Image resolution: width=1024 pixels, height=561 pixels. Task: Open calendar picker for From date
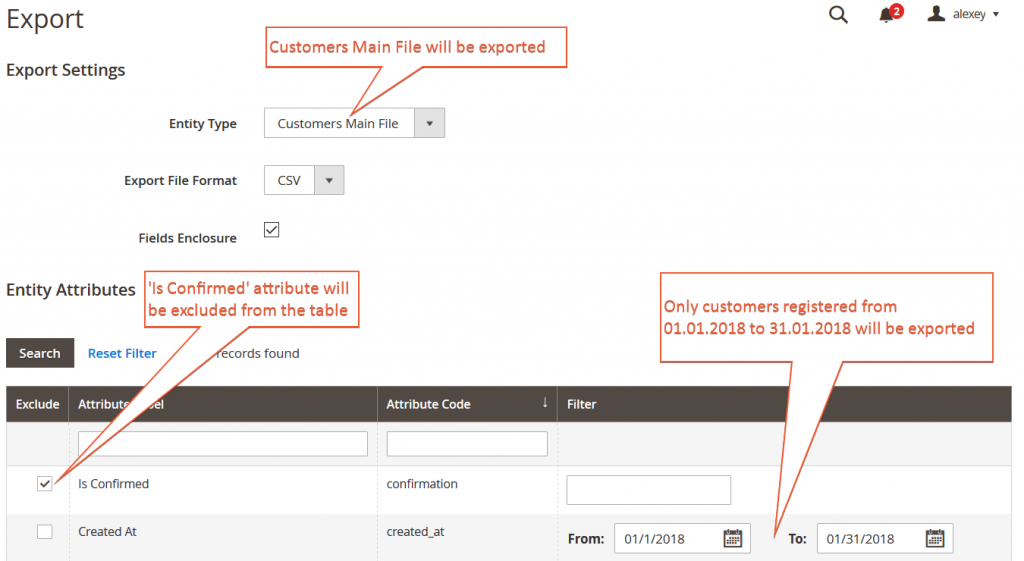pyautogui.click(x=733, y=539)
